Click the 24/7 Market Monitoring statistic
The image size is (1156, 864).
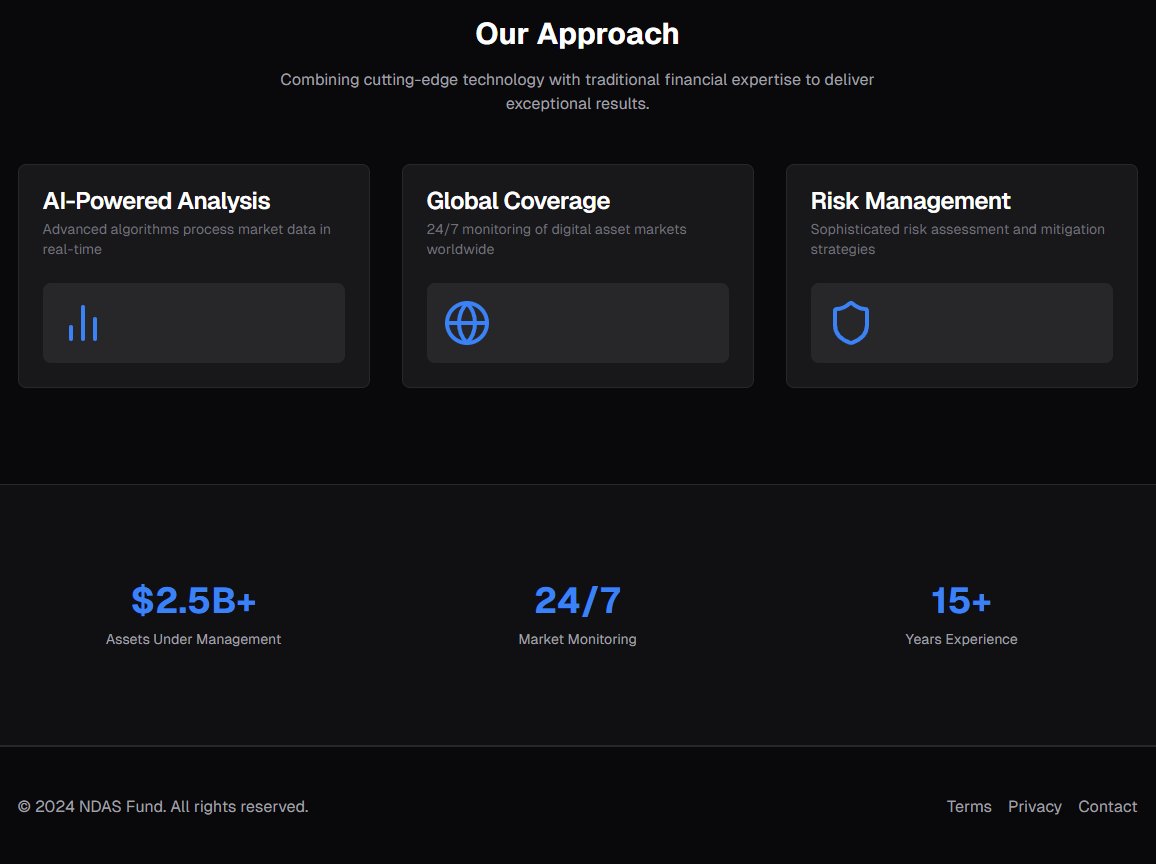(x=577, y=600)
